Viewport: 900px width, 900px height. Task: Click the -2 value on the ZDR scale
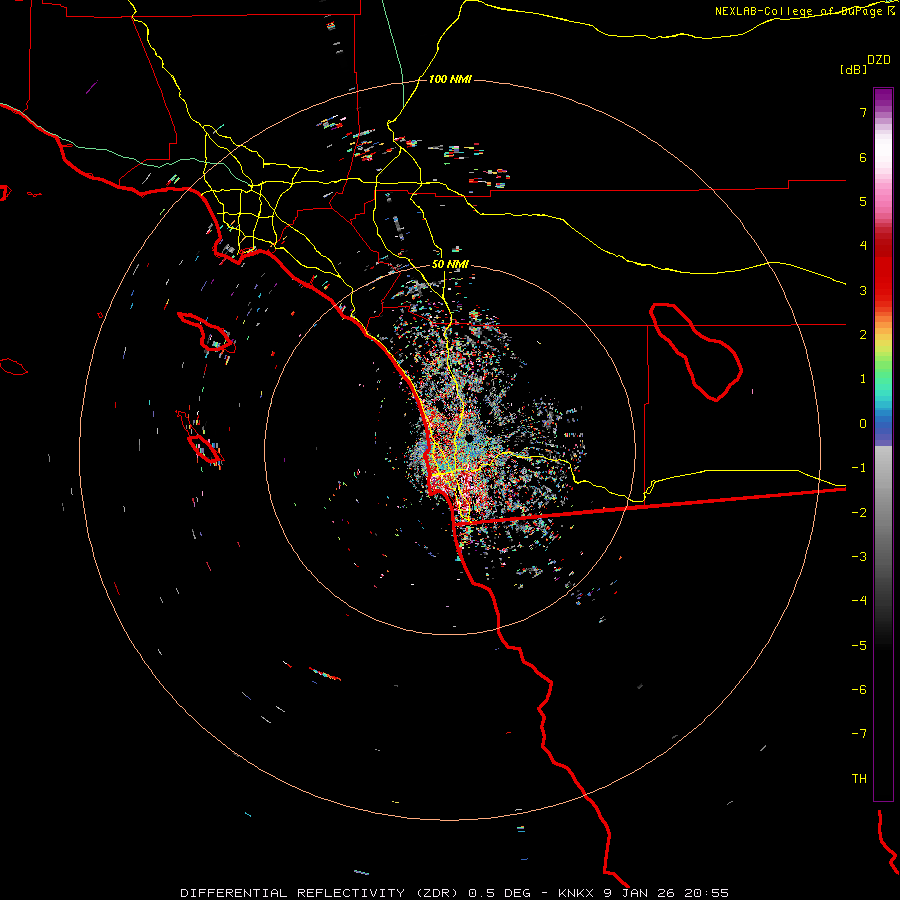coord(859,512)
